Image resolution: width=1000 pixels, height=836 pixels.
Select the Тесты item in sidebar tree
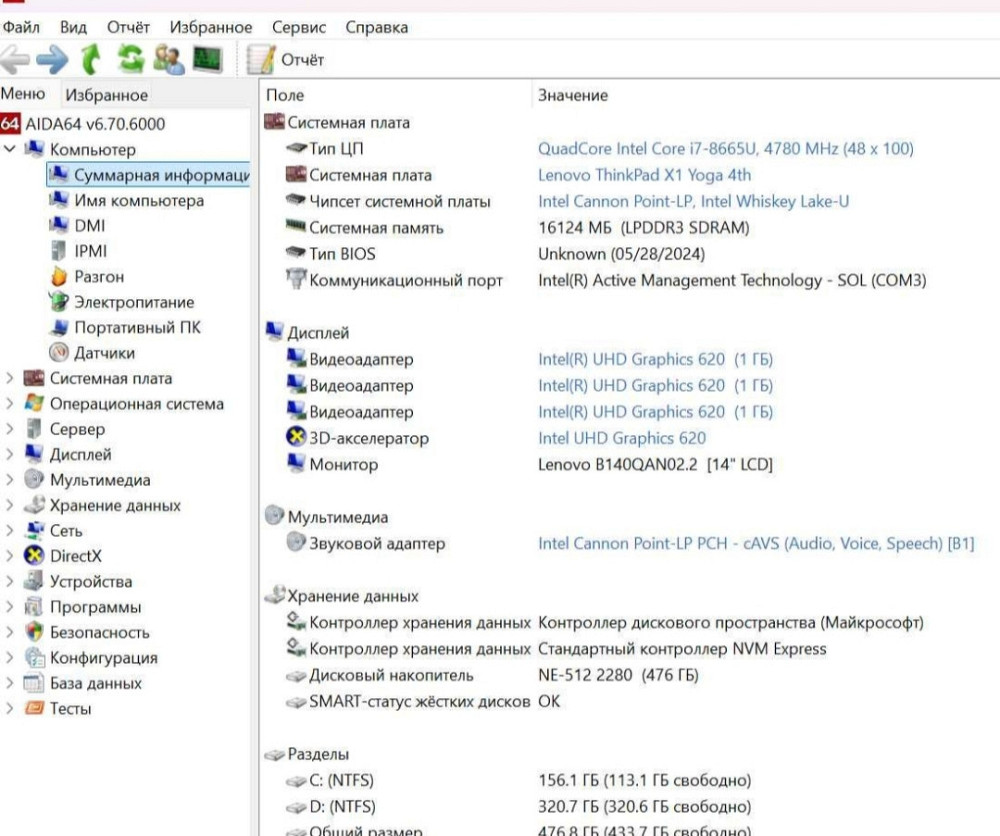pos(70,709)
